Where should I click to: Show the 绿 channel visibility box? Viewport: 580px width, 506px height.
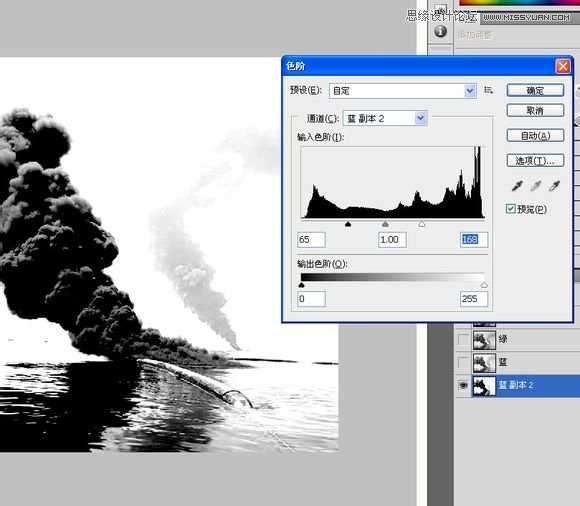(x=463, y=339)
